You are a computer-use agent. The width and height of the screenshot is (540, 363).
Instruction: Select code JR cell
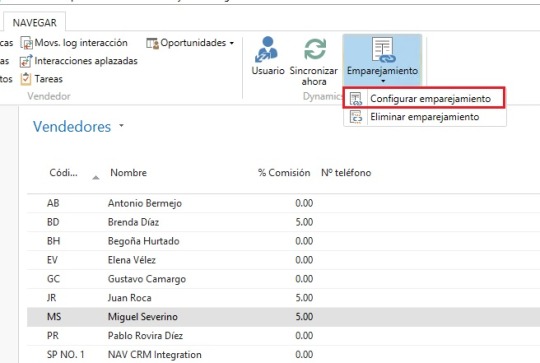click(x=51, y=298)
